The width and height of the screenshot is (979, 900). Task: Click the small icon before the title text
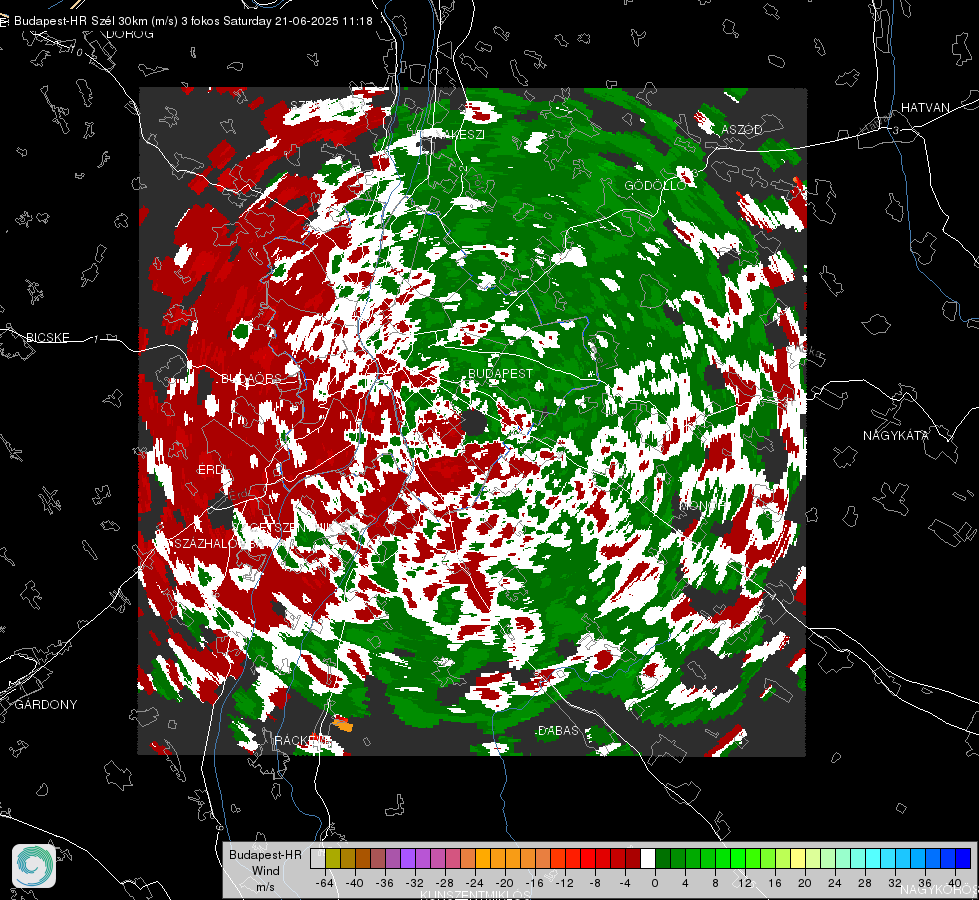tap(5, 21)
